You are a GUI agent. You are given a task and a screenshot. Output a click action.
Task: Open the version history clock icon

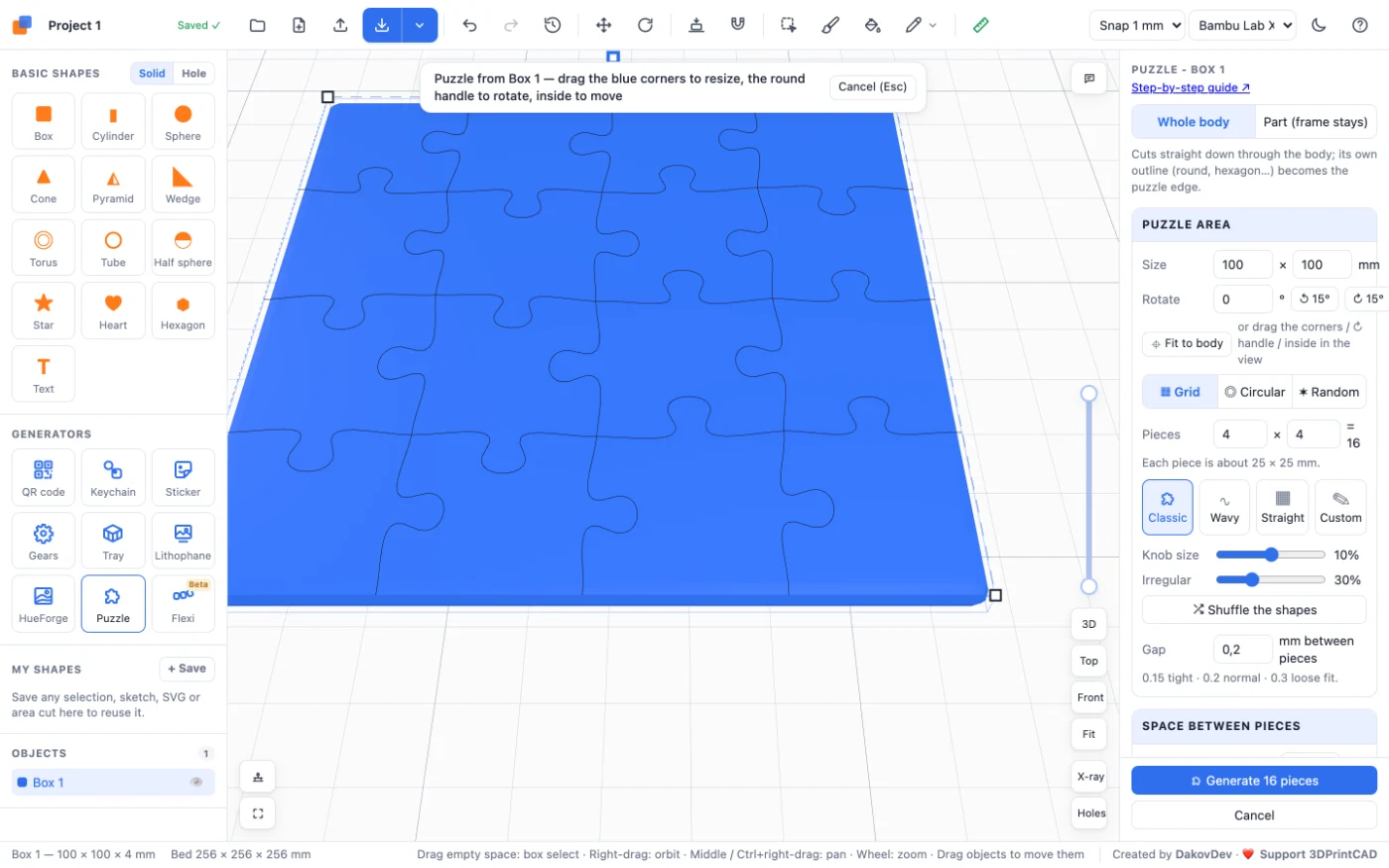(553, 25)
